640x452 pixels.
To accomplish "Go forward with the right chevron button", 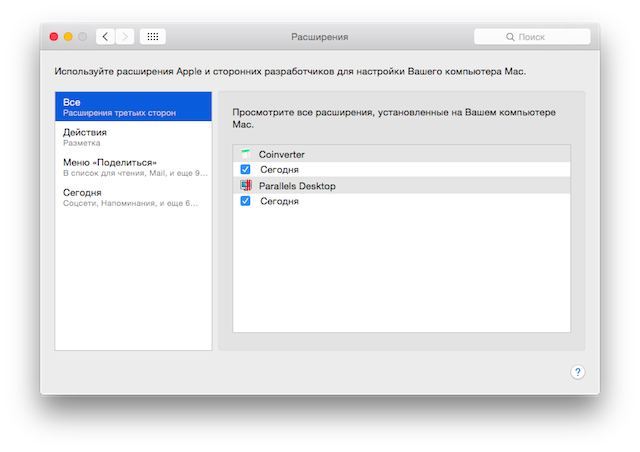I will click(125, 37).
